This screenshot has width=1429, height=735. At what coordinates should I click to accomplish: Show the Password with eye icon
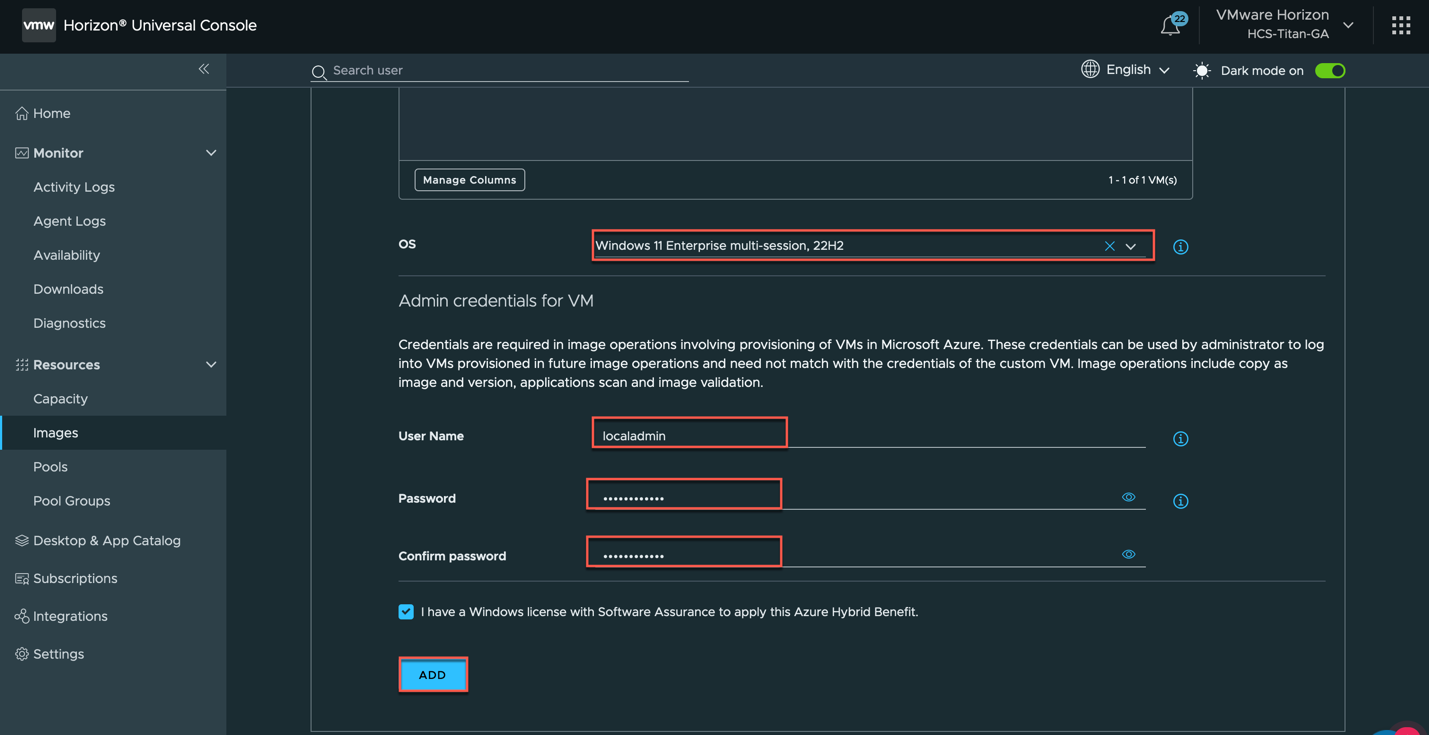1128,497
